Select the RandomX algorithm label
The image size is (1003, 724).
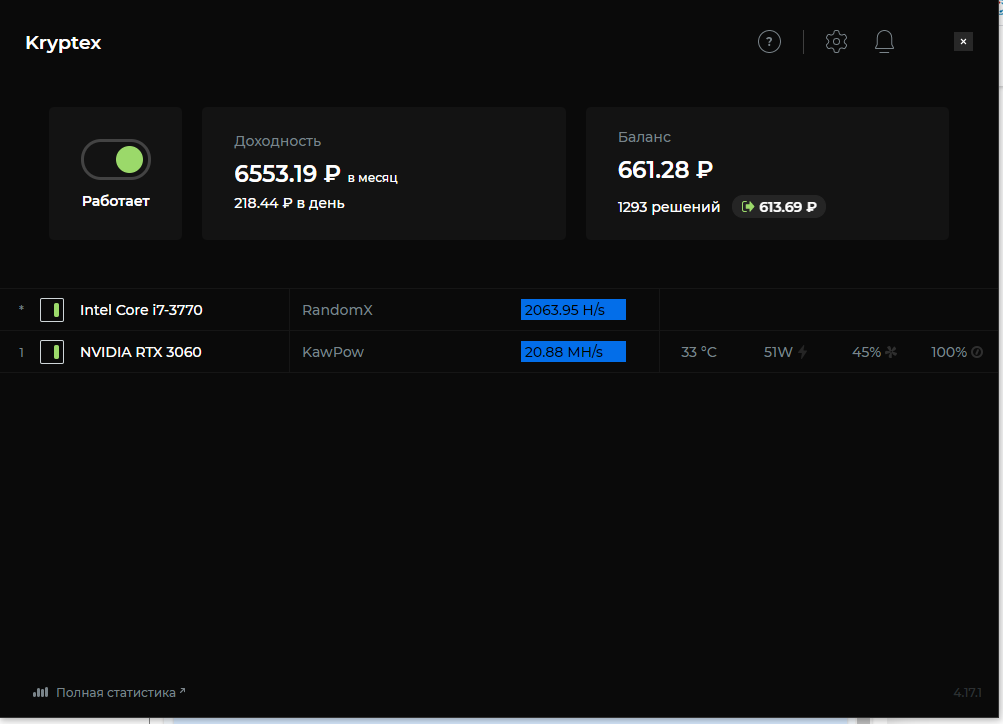point(337,310)
